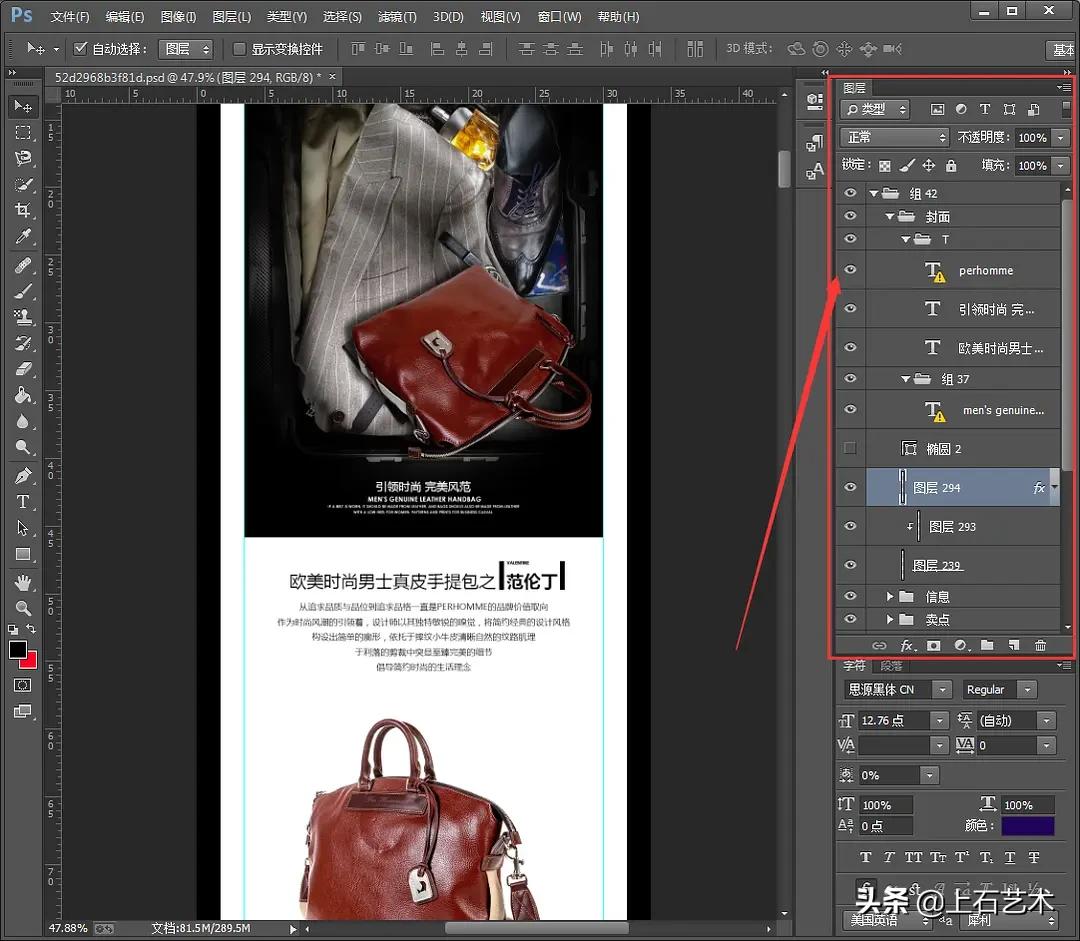
Task: Click the foreground color swatch
Action: click(18, 649)
